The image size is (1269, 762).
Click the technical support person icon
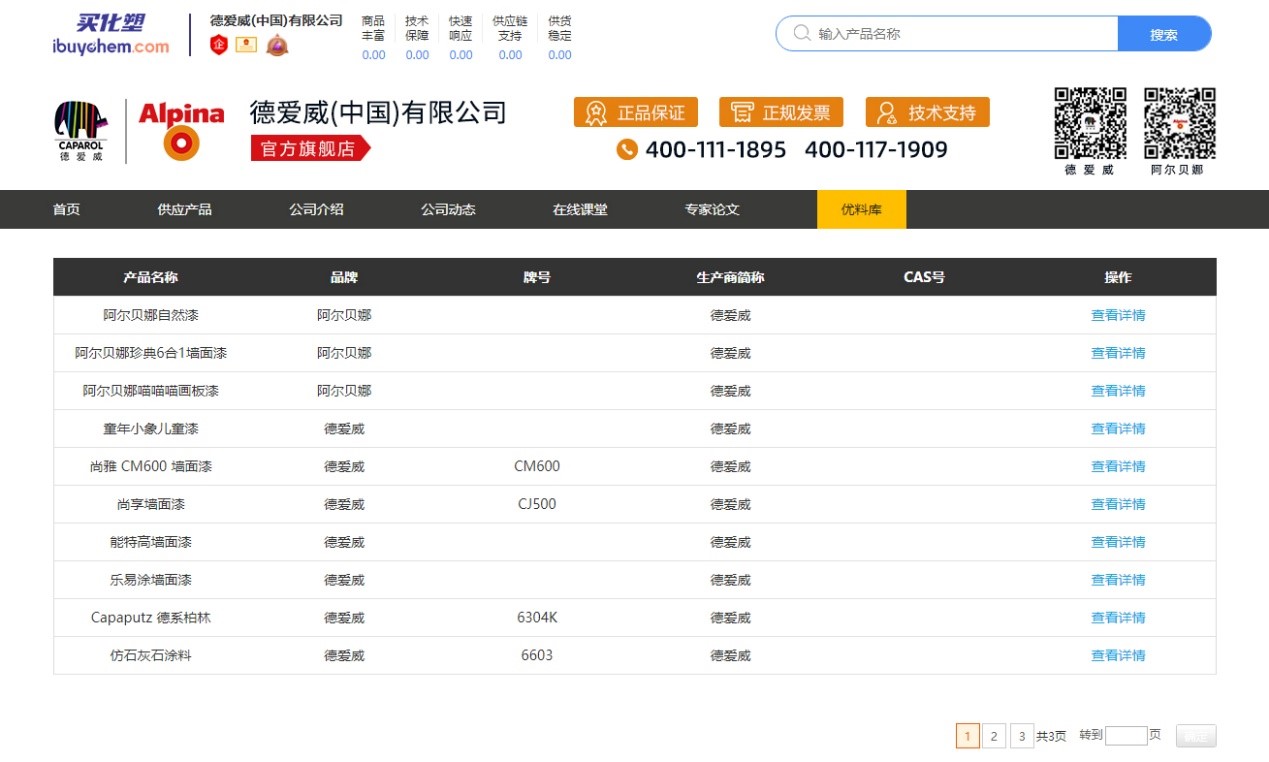[886, 113]
